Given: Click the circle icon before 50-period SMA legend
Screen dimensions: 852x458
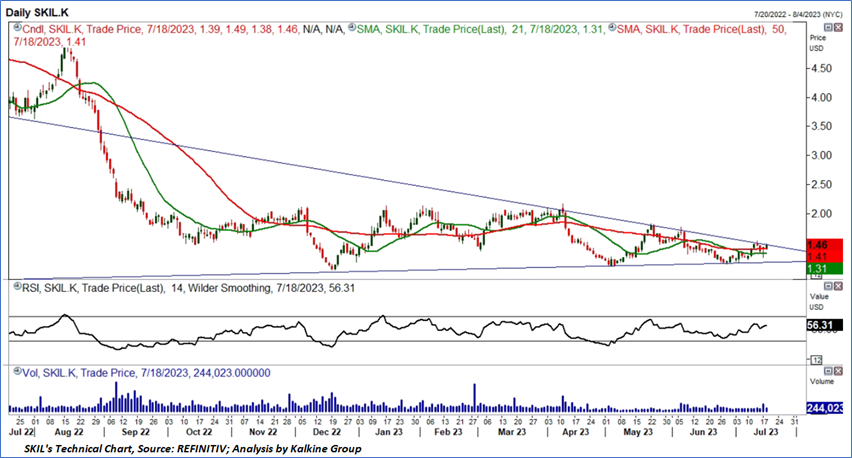Looking at the screenshot, I should point(612,27).
